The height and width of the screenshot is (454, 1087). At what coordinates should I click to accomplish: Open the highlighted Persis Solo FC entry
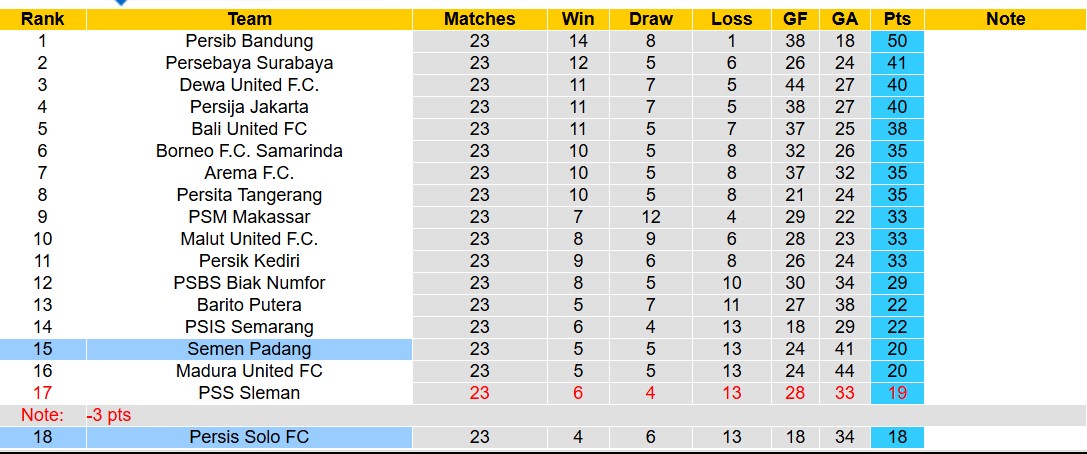[x=249, y=437]
